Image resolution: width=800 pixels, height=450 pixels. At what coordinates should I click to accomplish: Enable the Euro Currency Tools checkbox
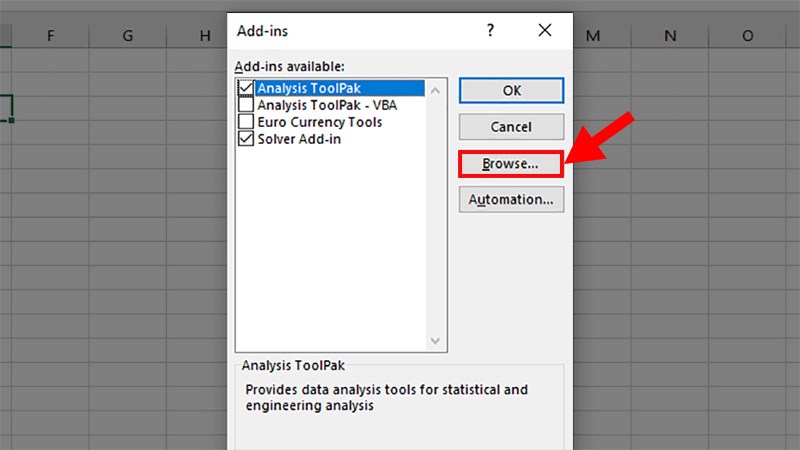246,122
